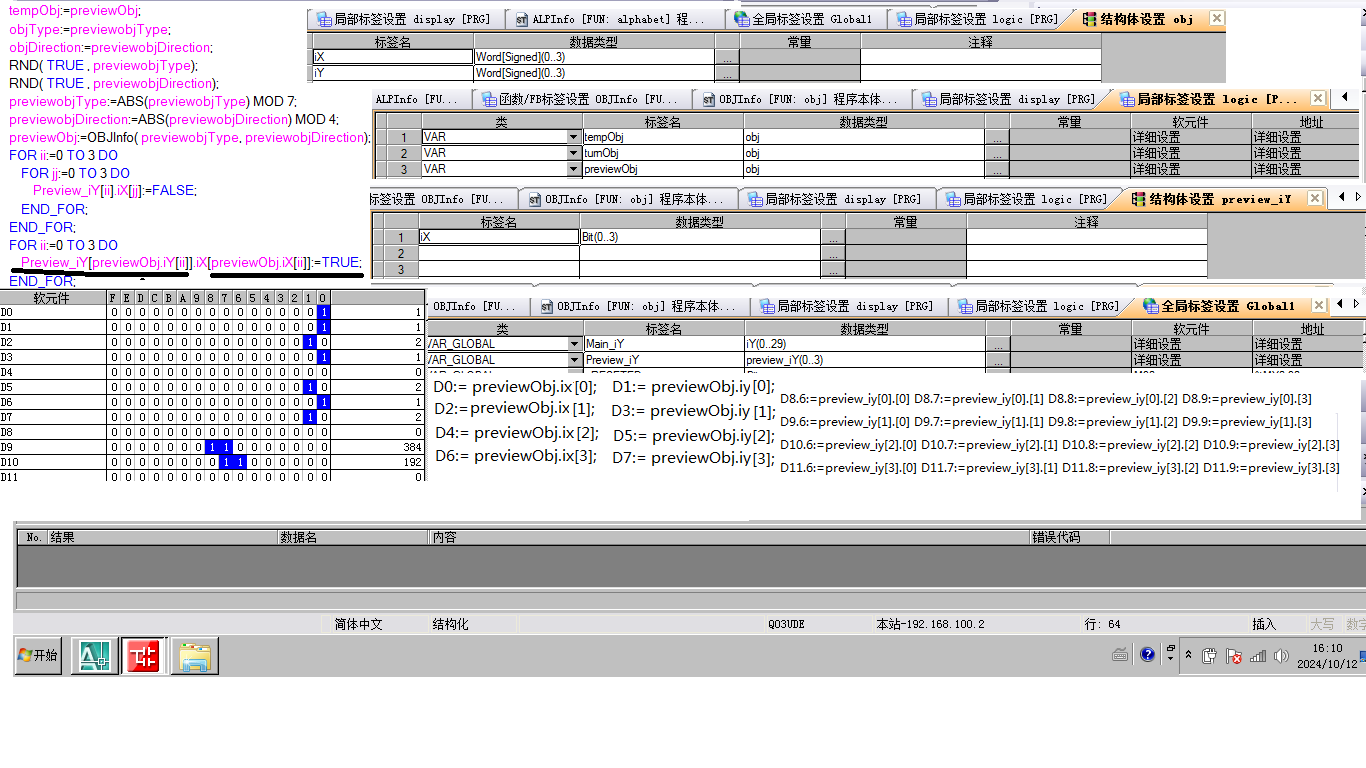Close the 结构体设置 preview_iY tab
This screenshot has height=768, width=1366.
pyautogui.click(x=1316, y=199)
